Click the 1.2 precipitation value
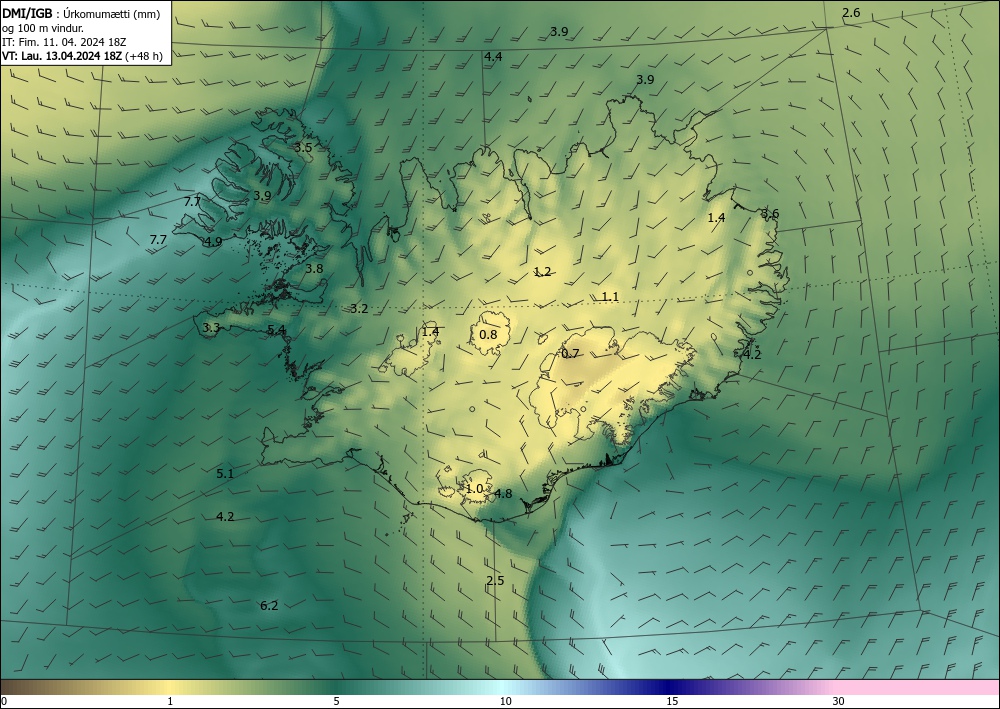 pyautogui.click(x=542, y=272)
